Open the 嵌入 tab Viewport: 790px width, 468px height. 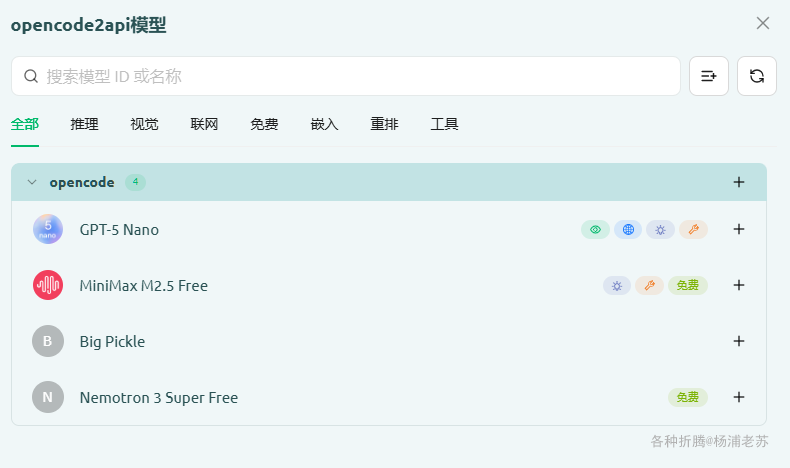[x=324, y=125]
